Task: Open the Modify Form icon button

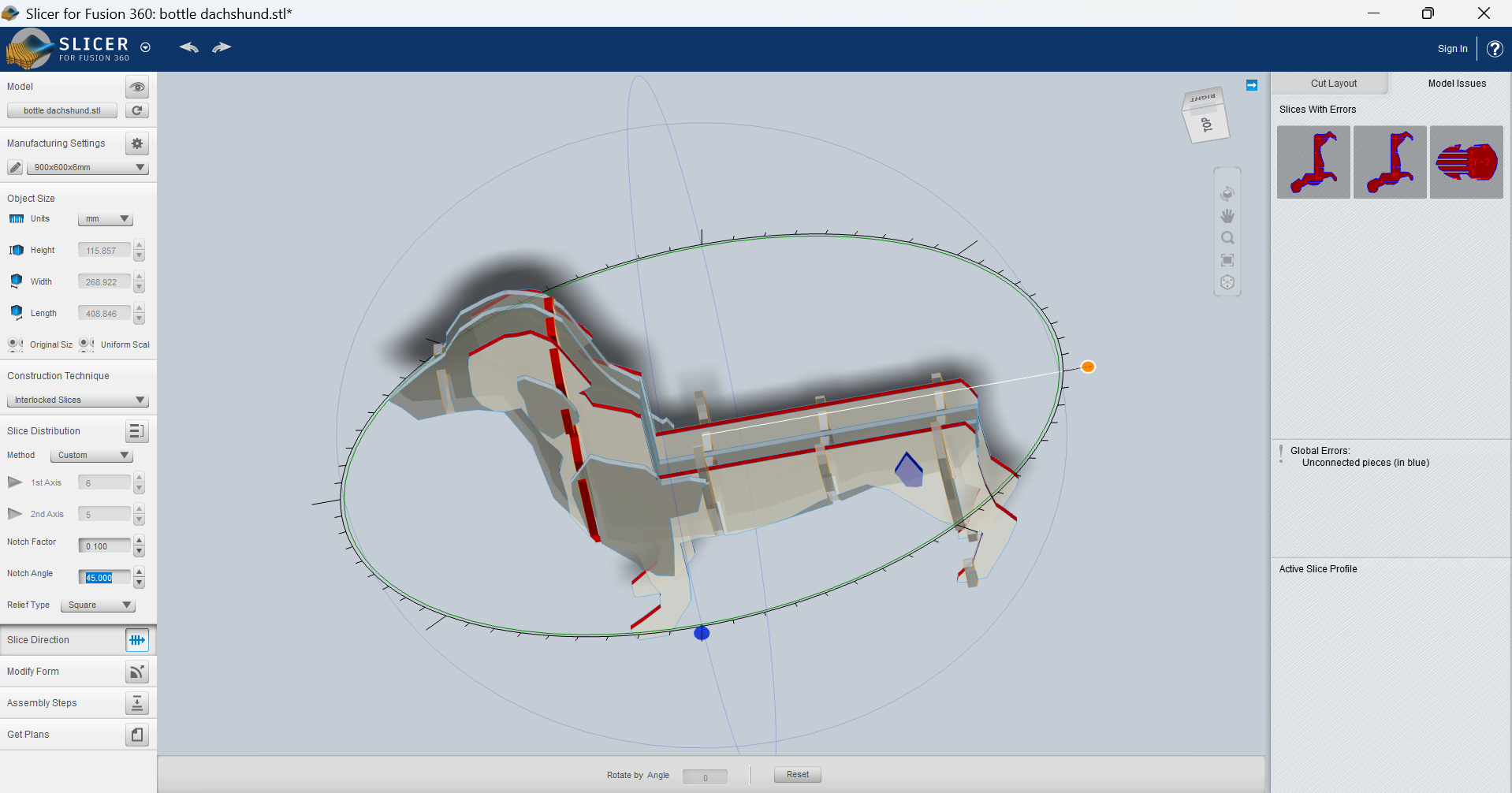Action: (137, 672)
